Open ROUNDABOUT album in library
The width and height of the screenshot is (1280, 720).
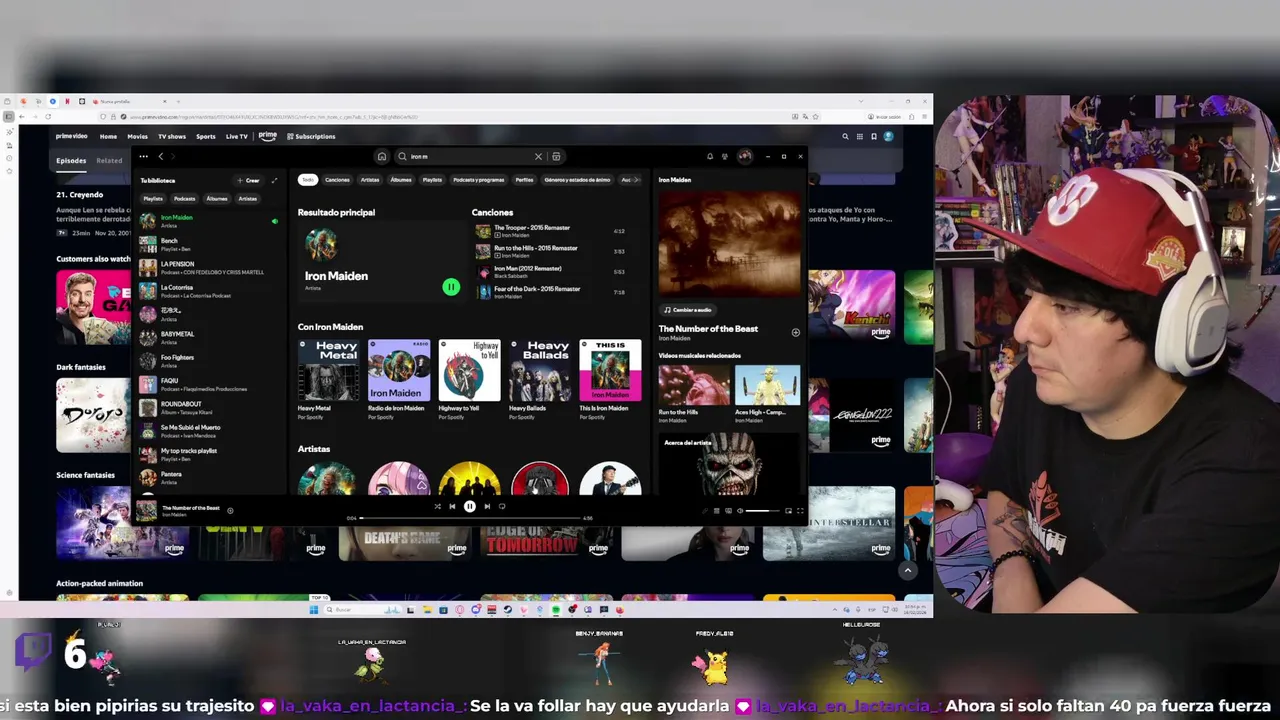[x=208, y=407]
